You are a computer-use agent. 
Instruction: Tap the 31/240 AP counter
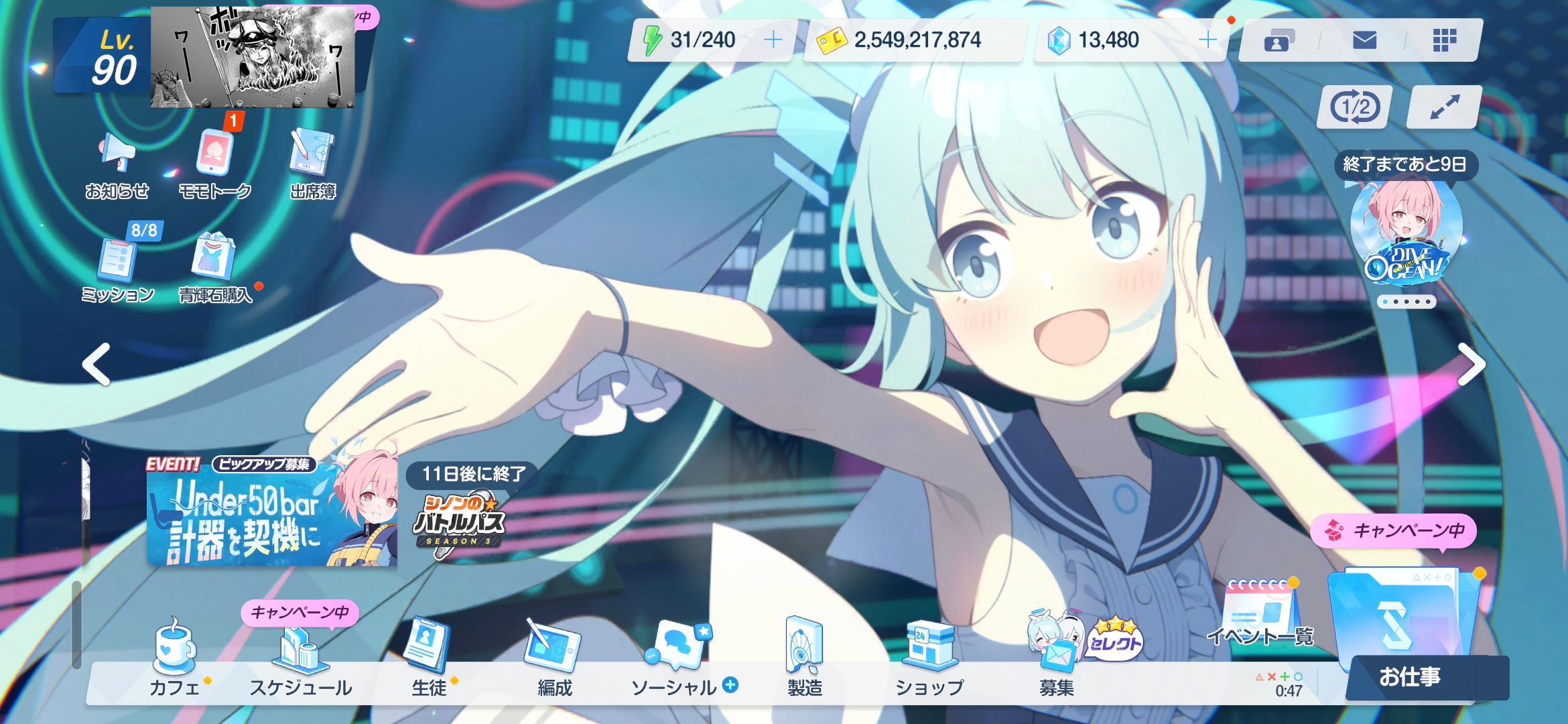703,40
